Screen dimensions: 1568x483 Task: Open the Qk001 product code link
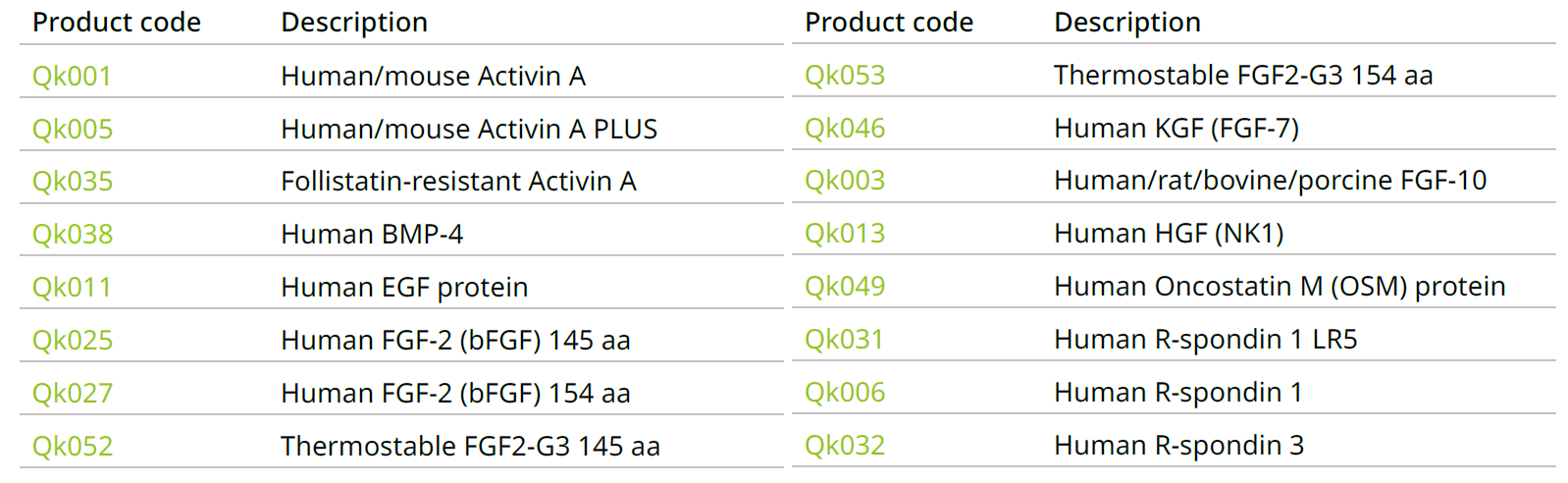tap(72, 77)
